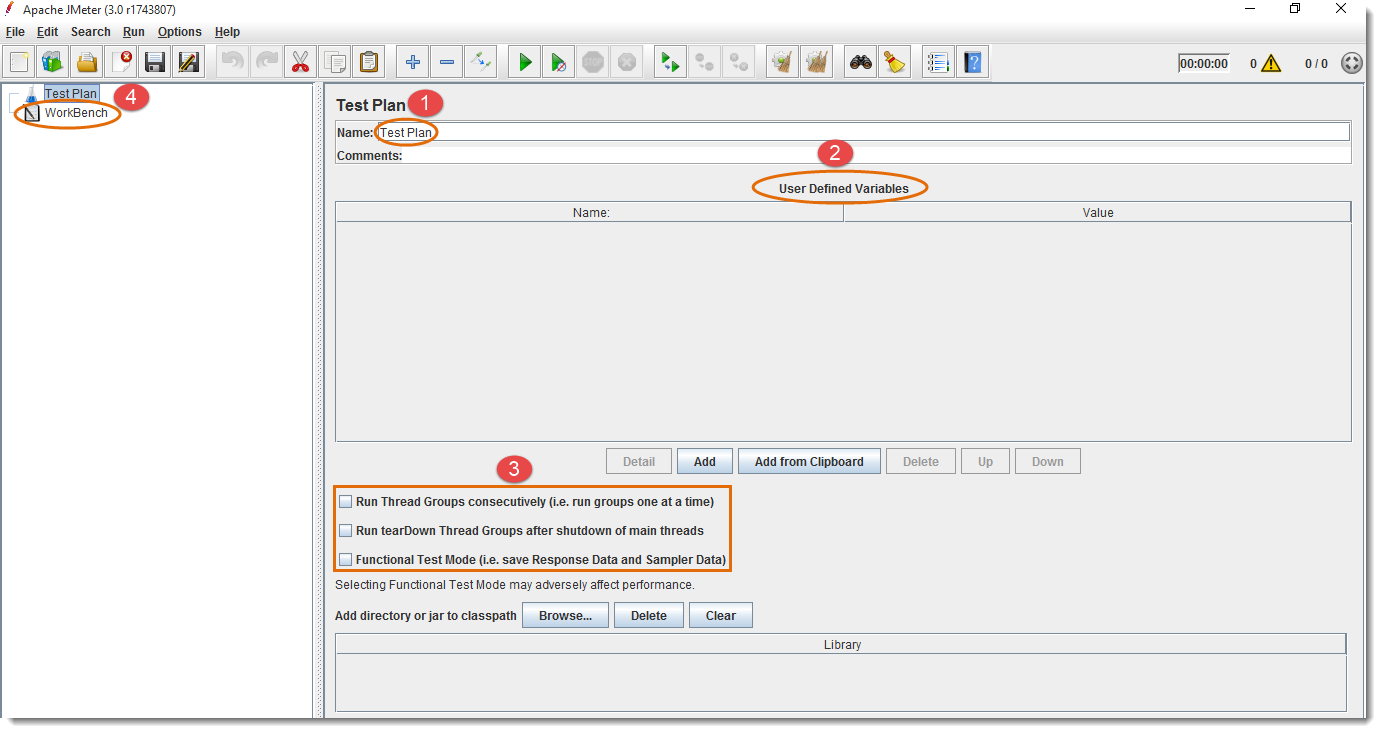Open the Function Helper dialog icon
Screen dimensions: 1381x733
click(939, 62)
